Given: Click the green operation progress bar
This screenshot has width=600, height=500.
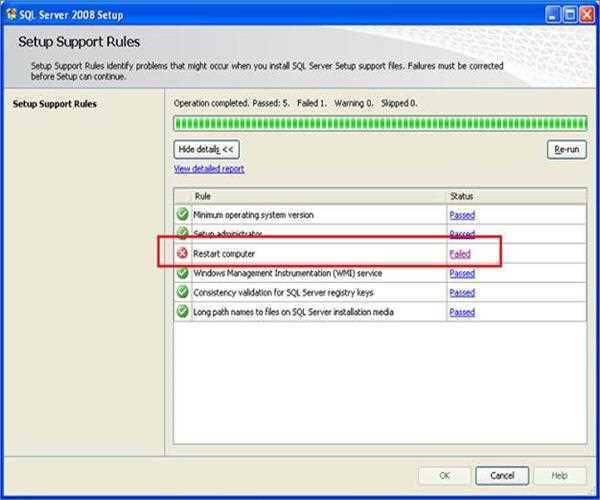Looking at the screenshot, I should point(379,124).
